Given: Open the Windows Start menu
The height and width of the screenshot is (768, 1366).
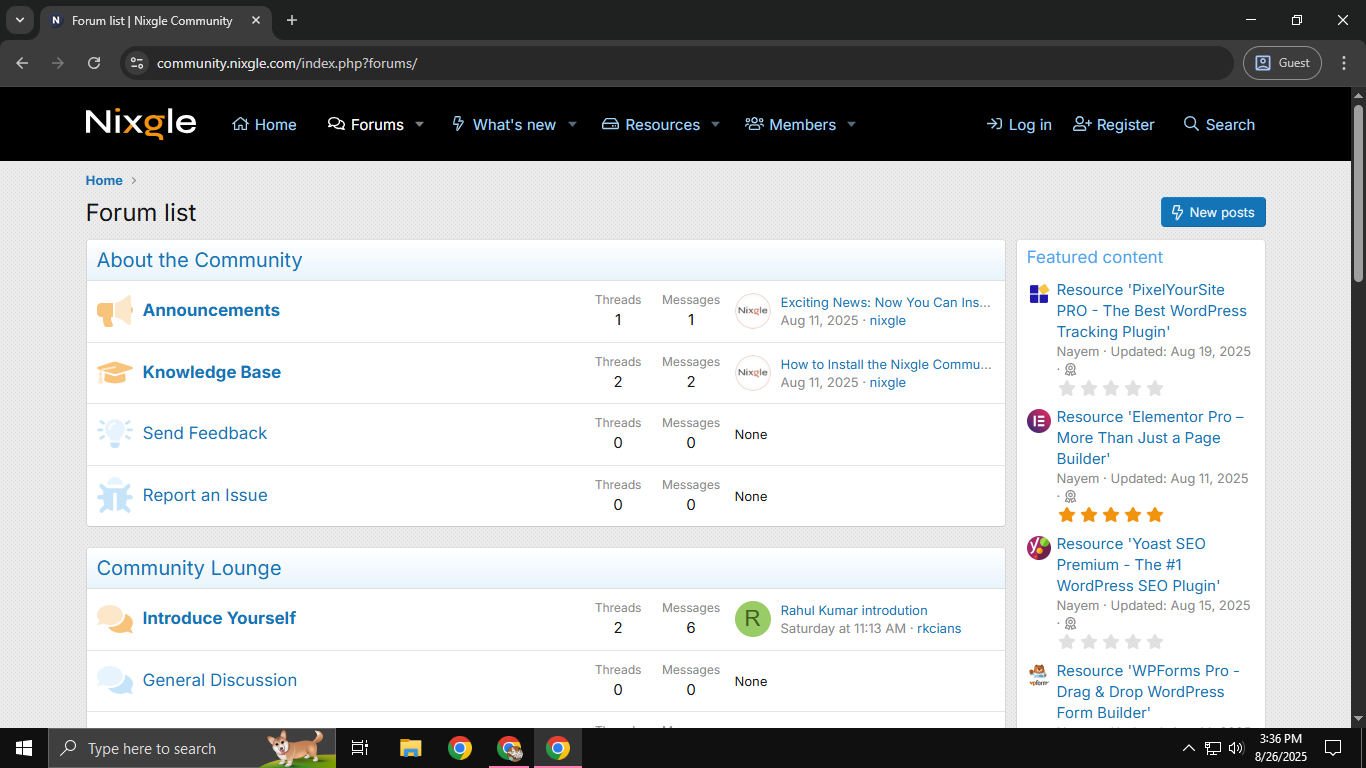Looking at the screenshot, I should 23,748.
